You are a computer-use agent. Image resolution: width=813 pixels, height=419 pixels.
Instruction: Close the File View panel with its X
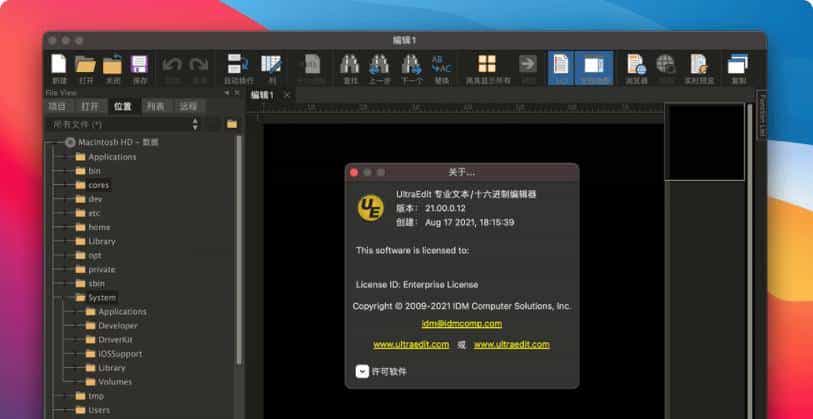tap(237, 93)
